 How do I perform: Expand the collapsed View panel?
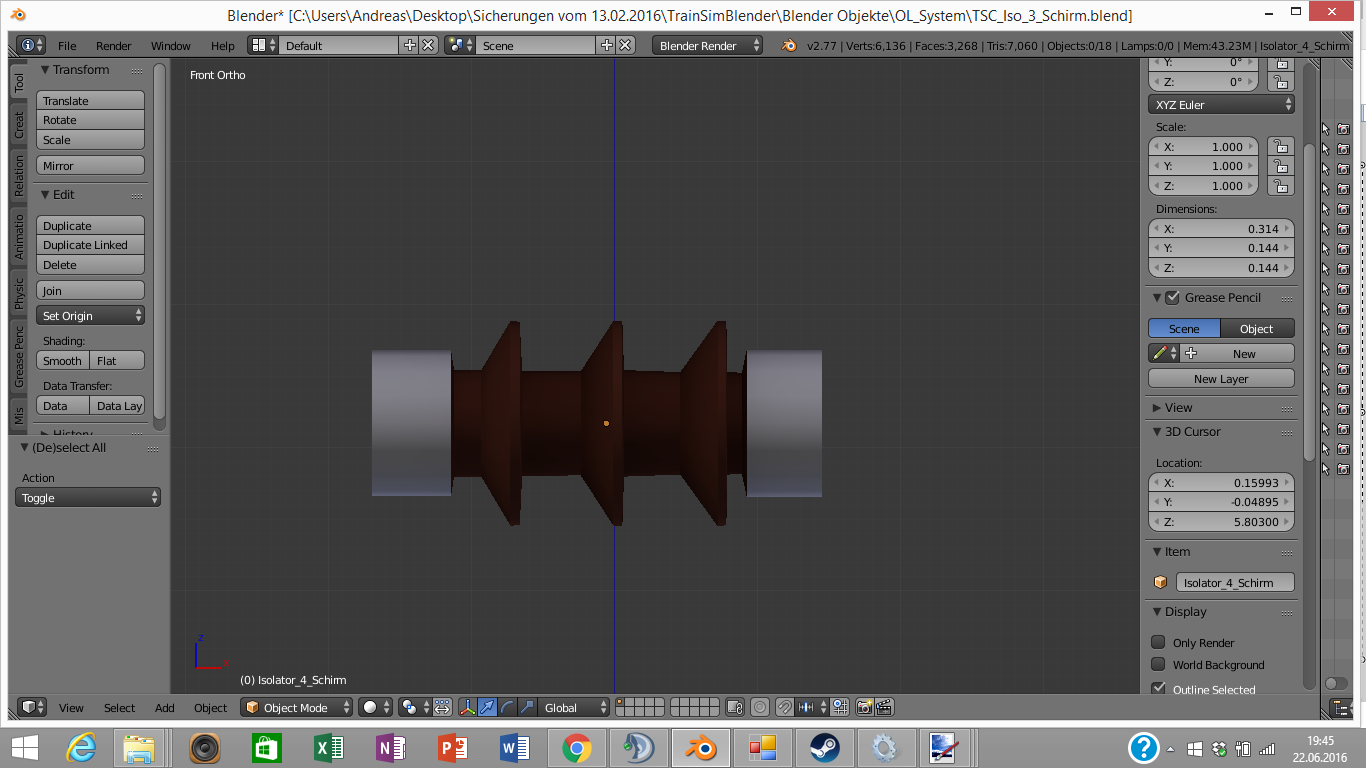1178,407
